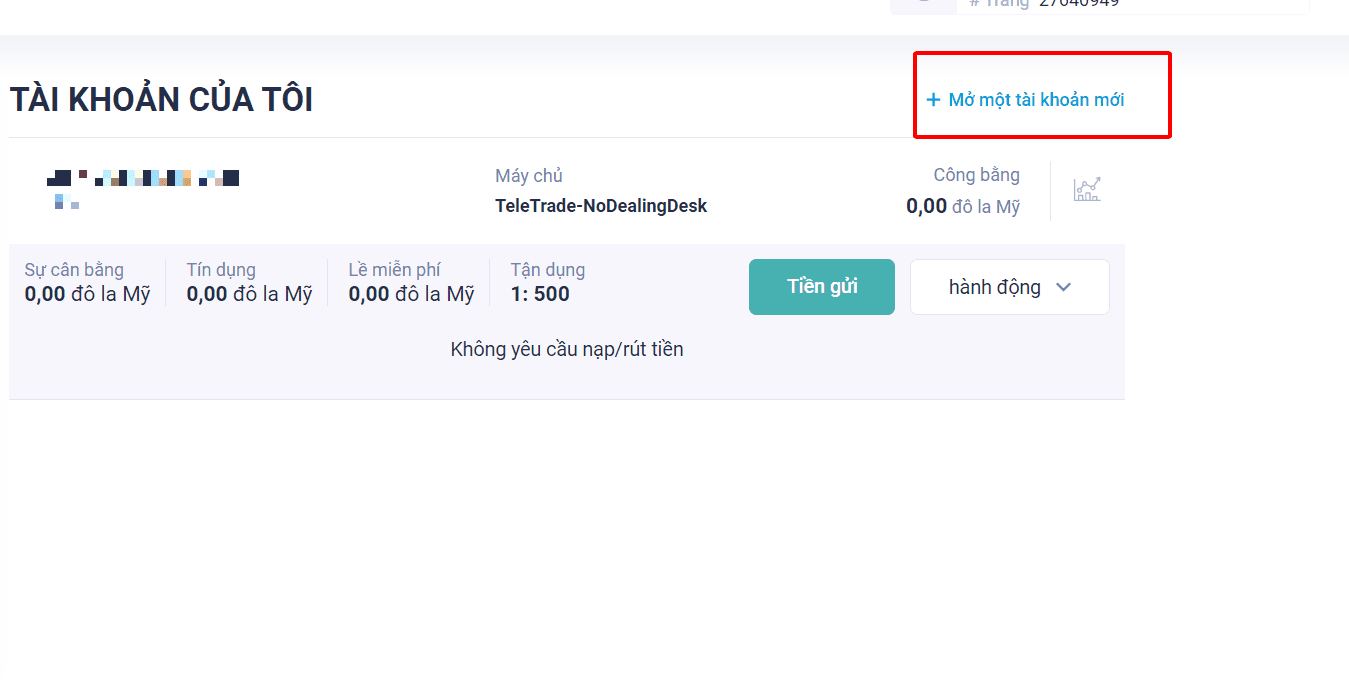
Task: Click 'Không yêu cầu nạp/rút tiền' message
Action: coord(567,349)
